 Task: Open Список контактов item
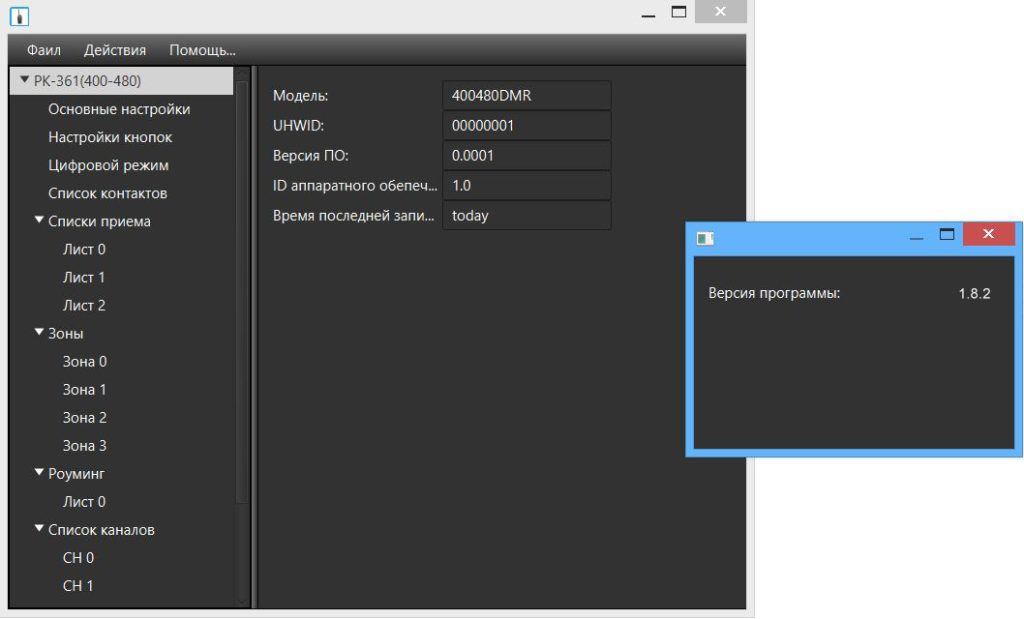(x=107, y=193)
